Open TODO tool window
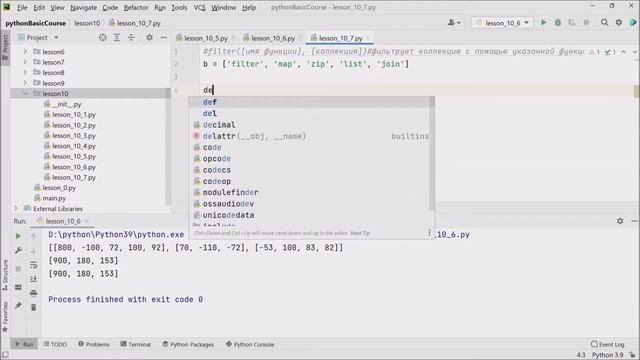This screenshot has height=360, width=640. (55, 344)
